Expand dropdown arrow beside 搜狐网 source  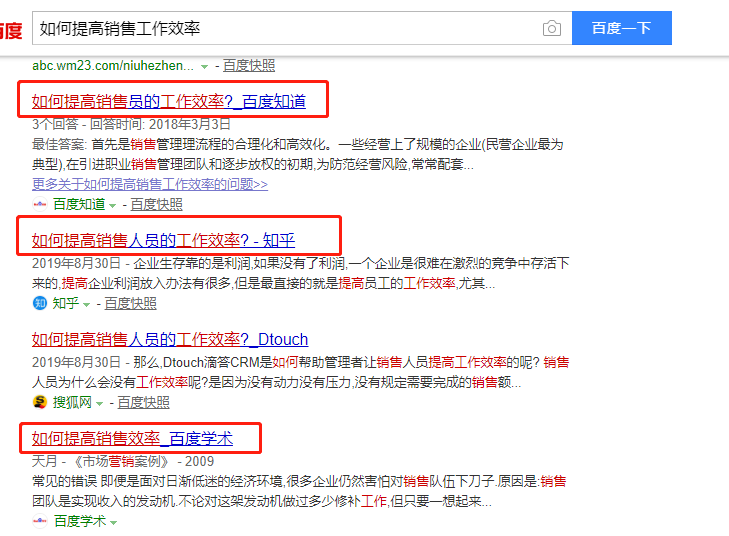click(99, 404)
